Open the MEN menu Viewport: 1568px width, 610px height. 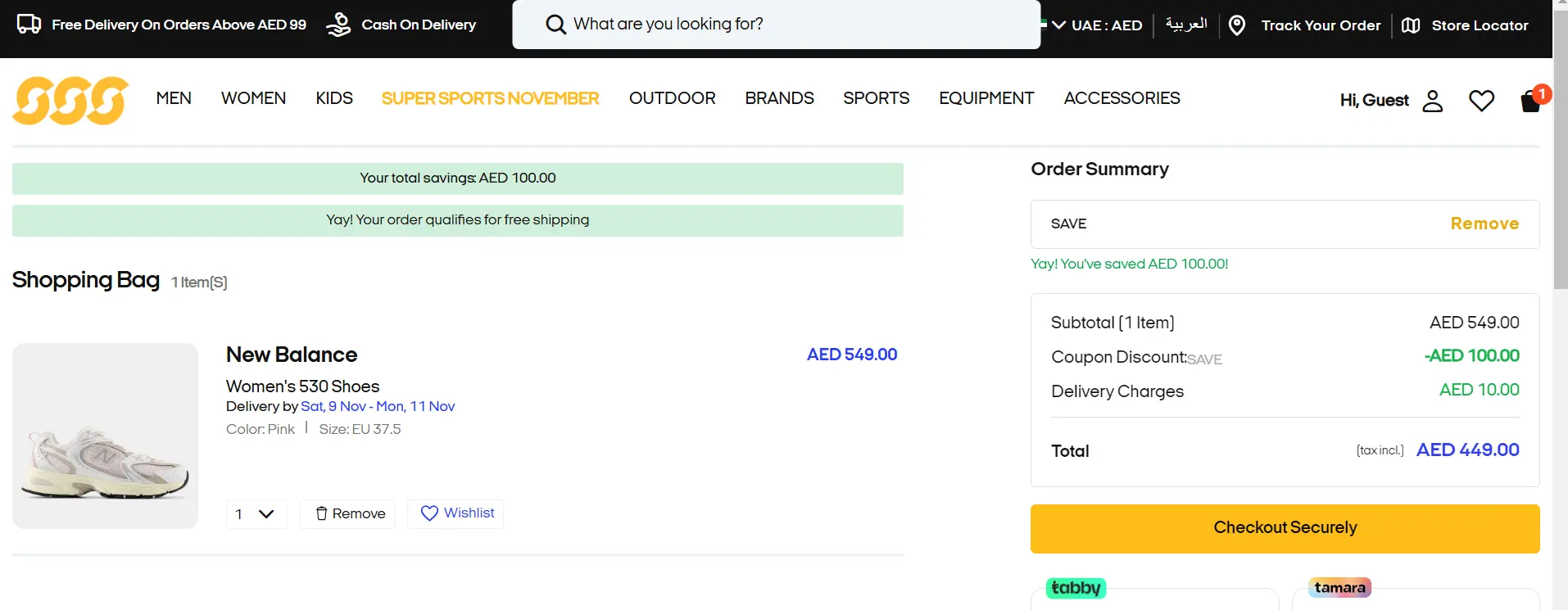(174, 98)
